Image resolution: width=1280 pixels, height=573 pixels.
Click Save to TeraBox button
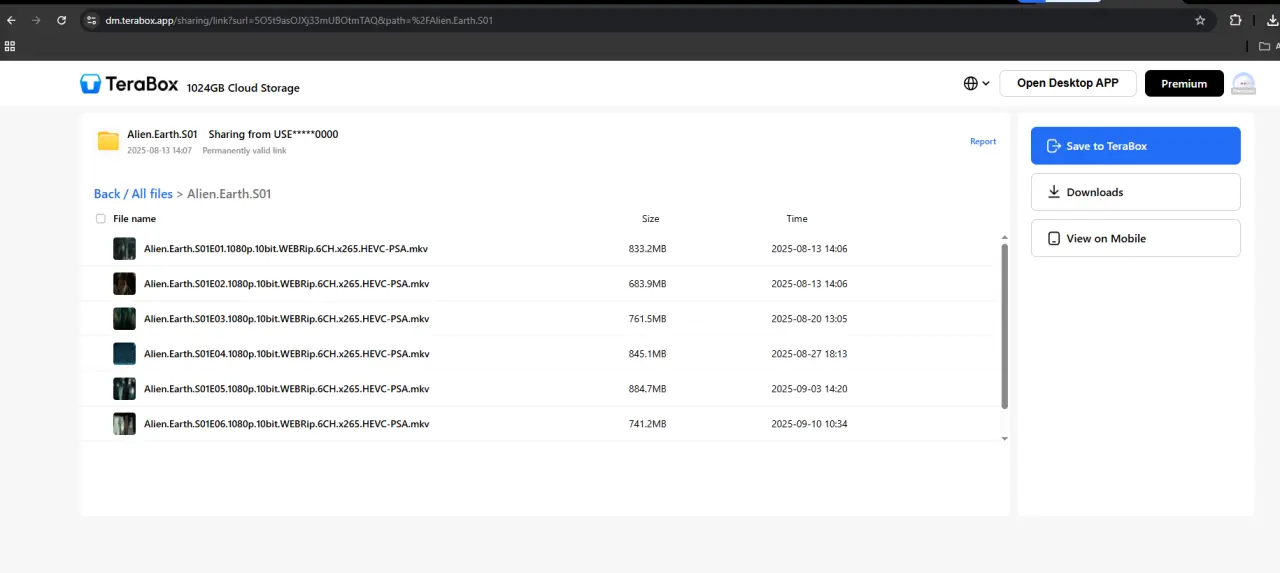(1136, 146)
